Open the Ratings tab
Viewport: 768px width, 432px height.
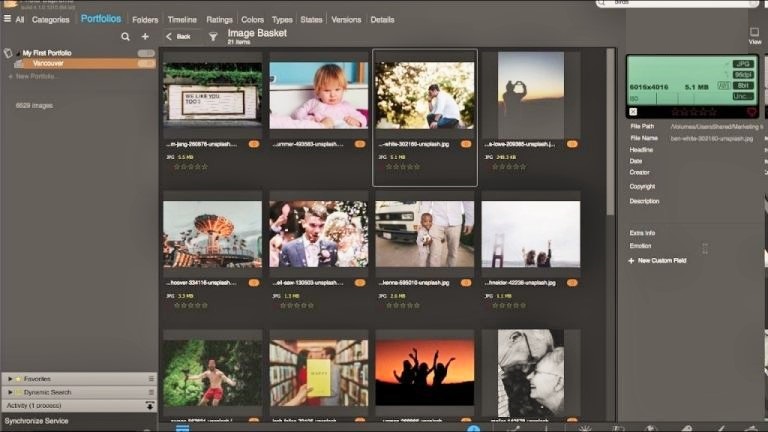coord(219,20)
